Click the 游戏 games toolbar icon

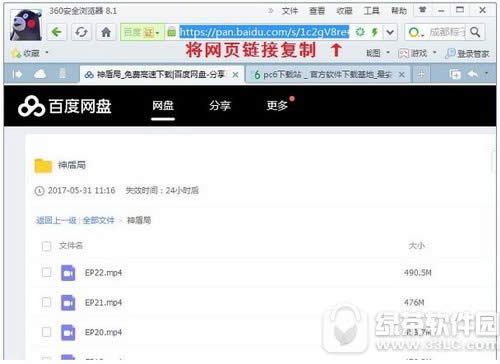(x=404, y=53)
